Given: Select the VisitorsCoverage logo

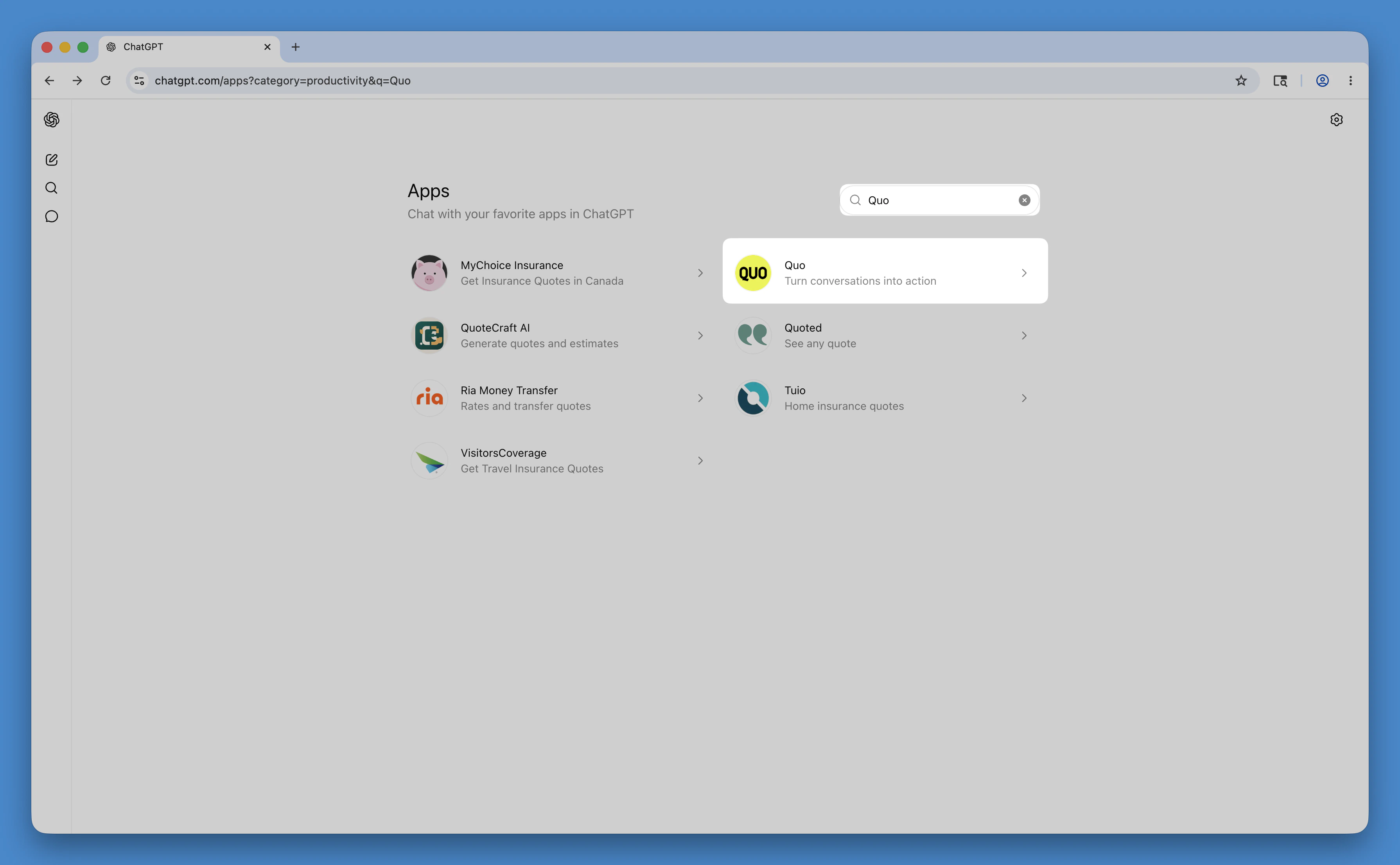Looking at the screenshot, I should (x=429, y=461).
